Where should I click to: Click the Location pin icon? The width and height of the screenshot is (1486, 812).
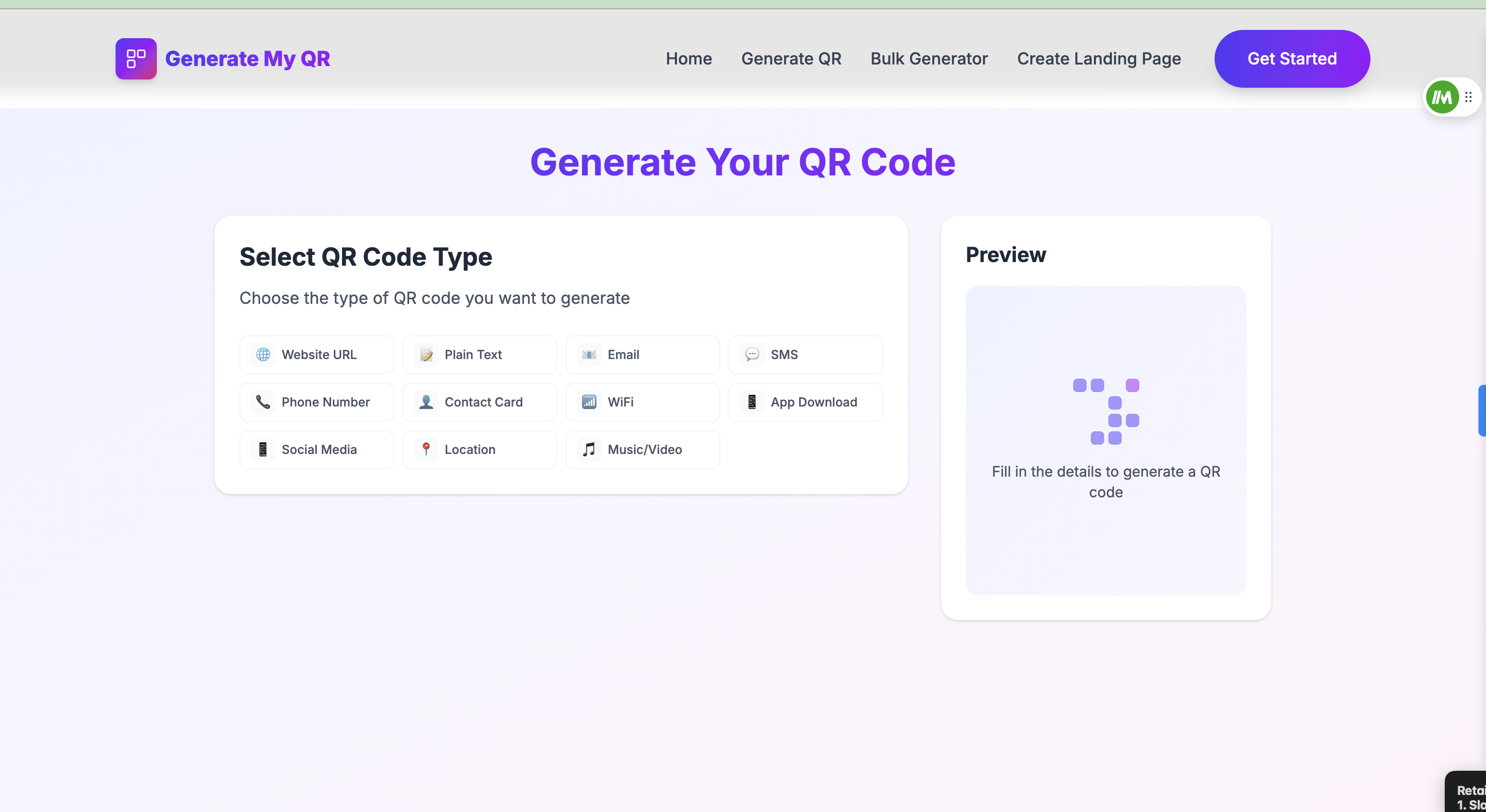coord(426,449)
